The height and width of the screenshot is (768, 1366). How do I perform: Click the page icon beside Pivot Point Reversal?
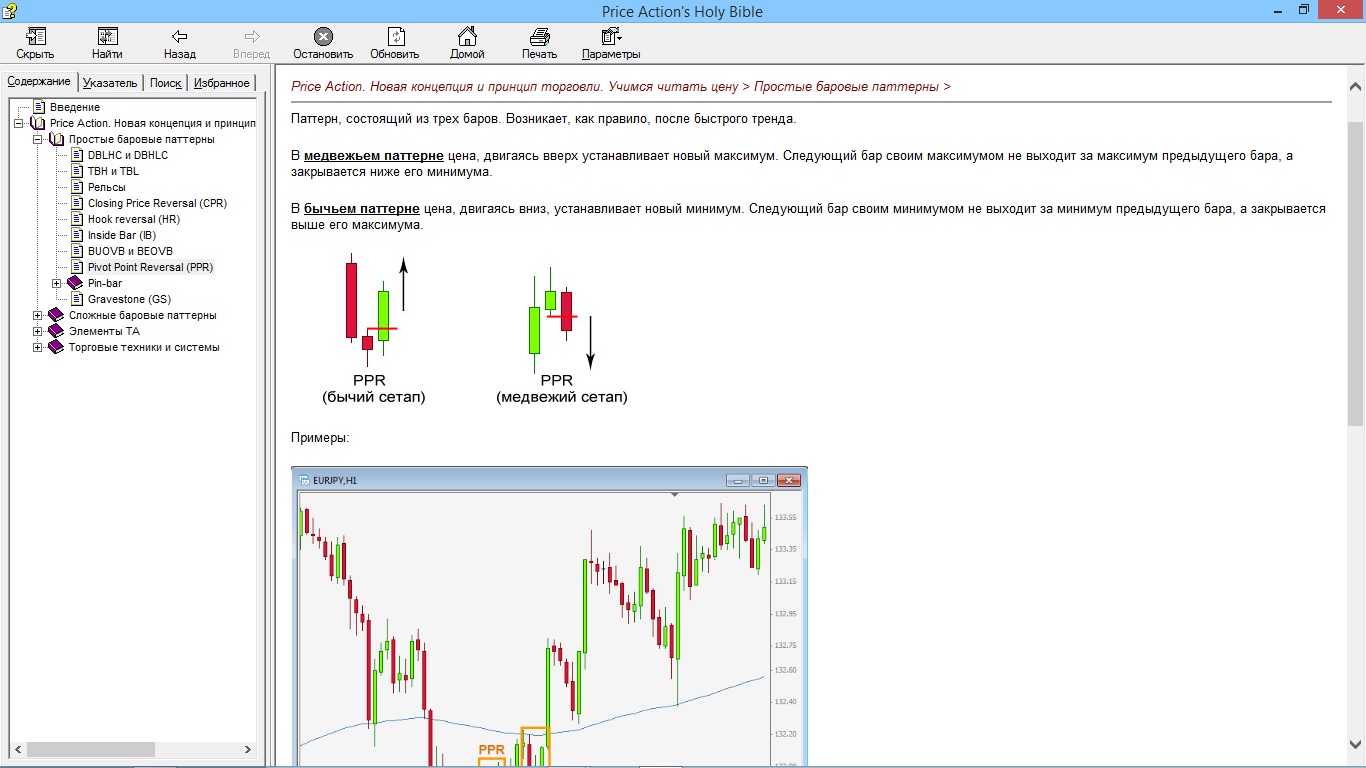point(77,267)
